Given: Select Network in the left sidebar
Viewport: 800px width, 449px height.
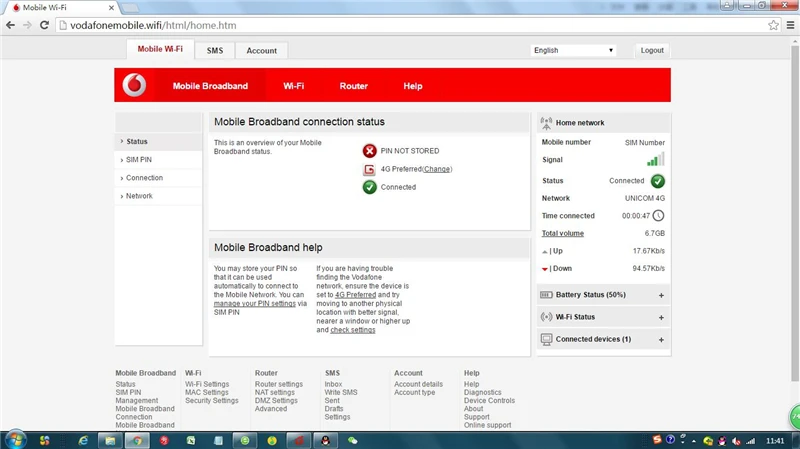Looking at the screenshot, I should tap(159, 196).
